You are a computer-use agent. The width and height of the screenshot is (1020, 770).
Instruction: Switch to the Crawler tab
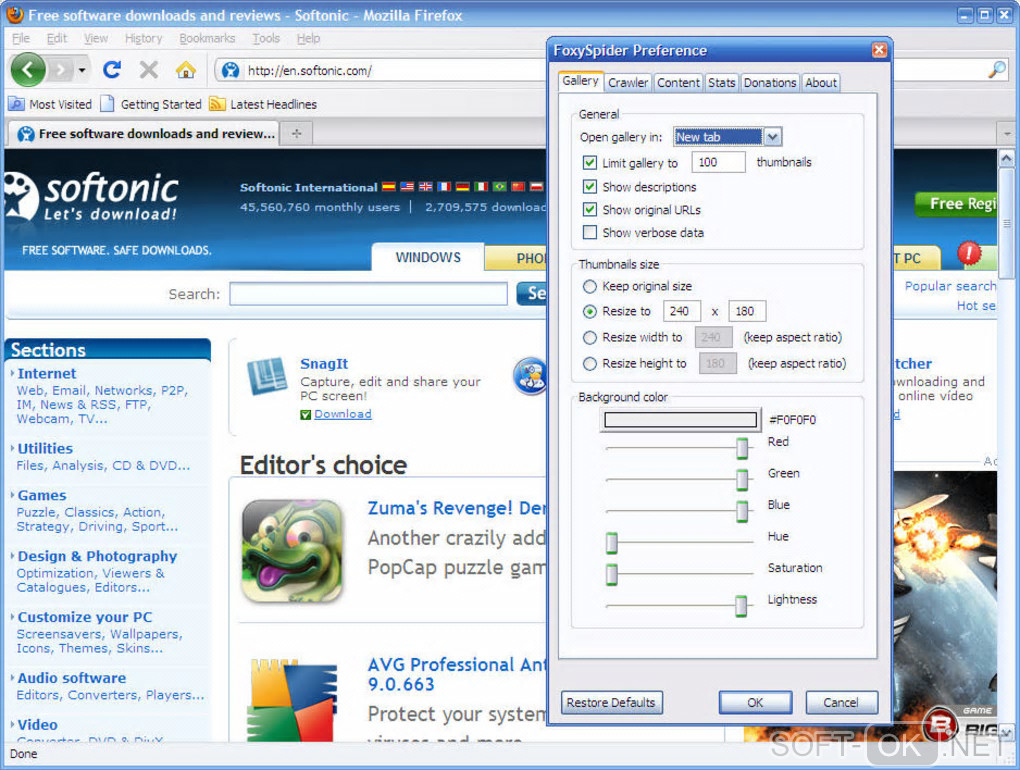628,83
